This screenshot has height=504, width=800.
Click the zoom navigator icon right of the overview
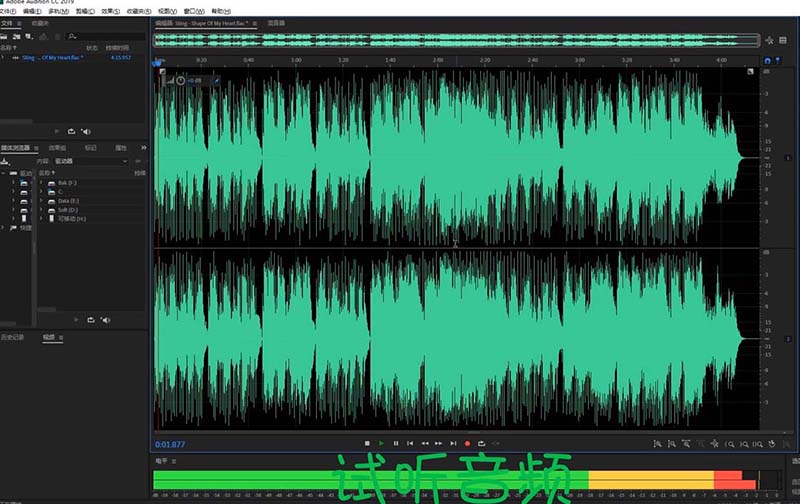[x=769, y=40]
